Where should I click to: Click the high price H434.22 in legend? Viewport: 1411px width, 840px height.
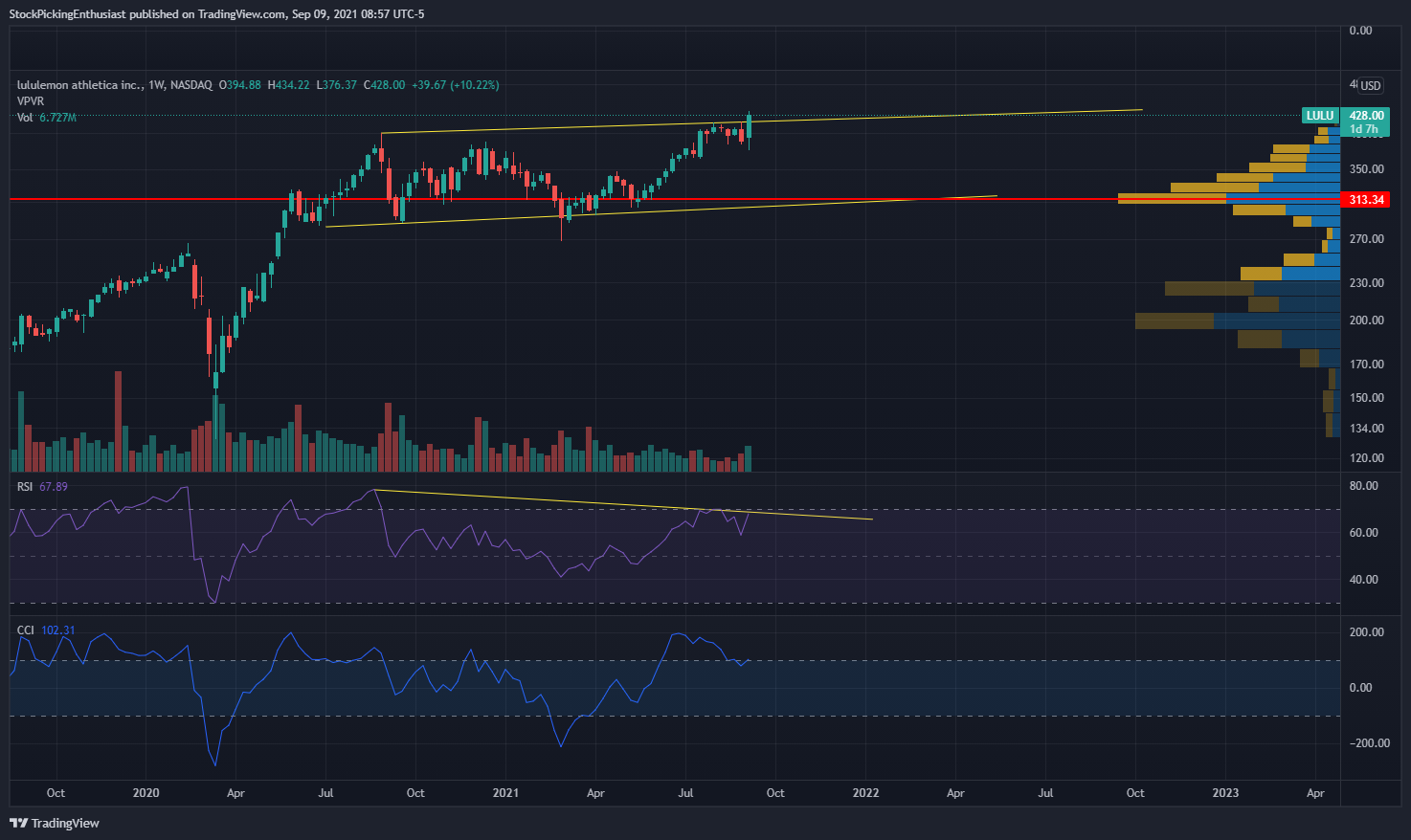[288, 85]
